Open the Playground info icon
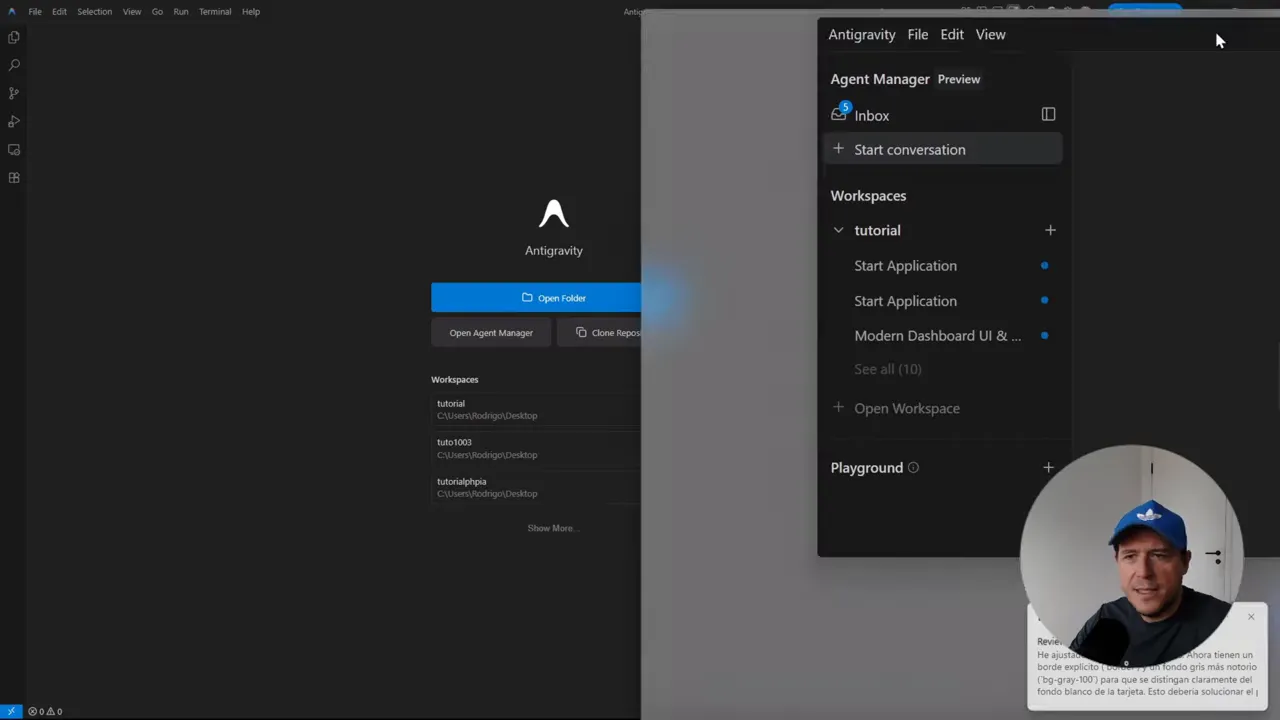 (912, 467)
